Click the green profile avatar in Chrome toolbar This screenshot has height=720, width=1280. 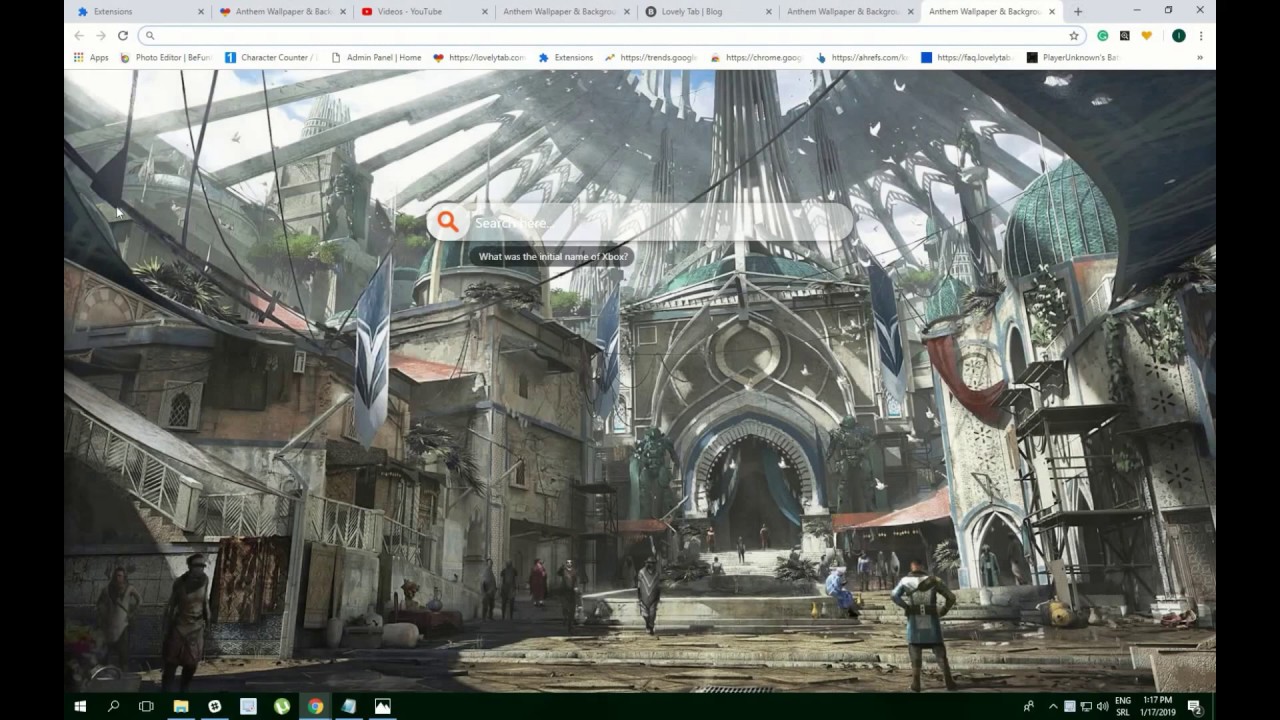tap(1178, 35)
